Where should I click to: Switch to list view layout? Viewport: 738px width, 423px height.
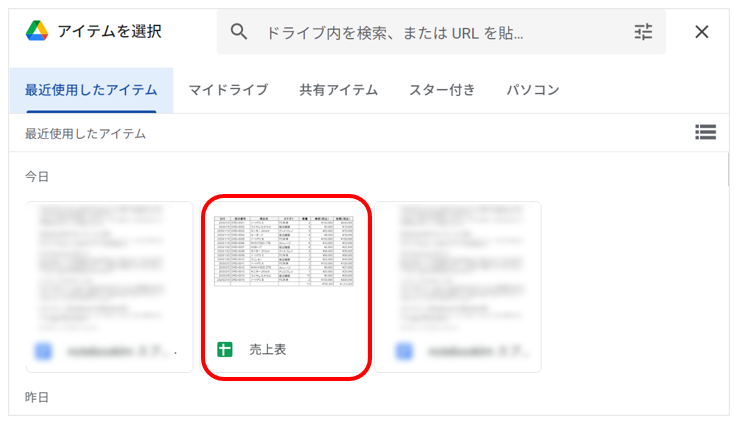click(705, 132)
